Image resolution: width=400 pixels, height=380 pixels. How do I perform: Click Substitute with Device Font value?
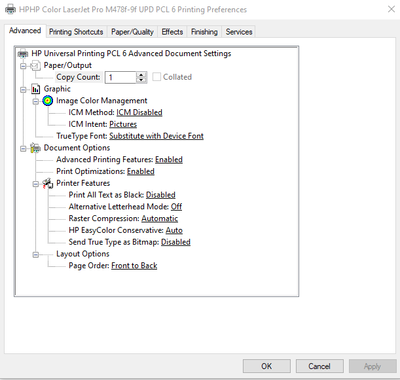click(x=156, y=136)
